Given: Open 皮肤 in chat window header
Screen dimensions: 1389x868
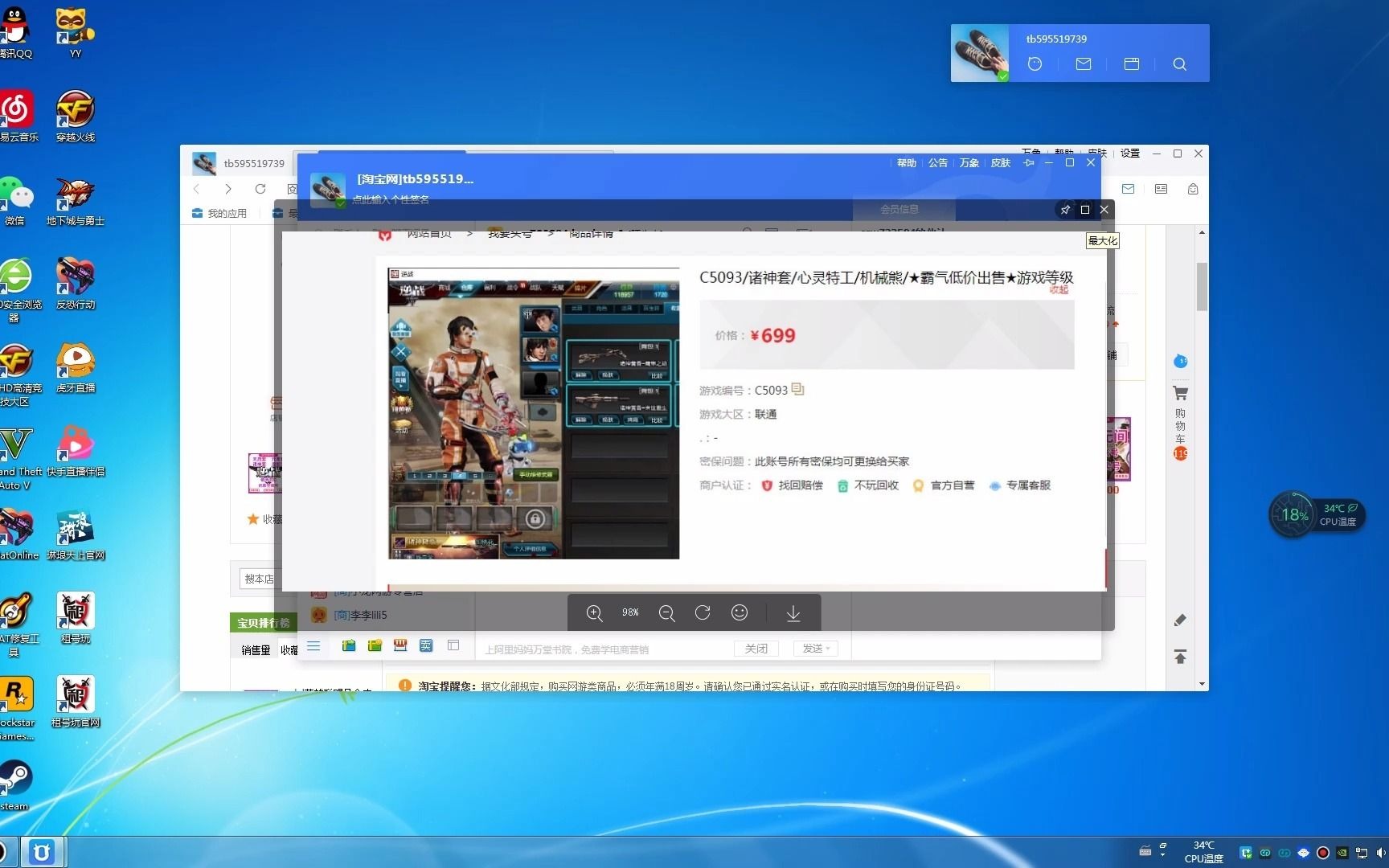Looking at the screenshot, I should coord(1001,162).
